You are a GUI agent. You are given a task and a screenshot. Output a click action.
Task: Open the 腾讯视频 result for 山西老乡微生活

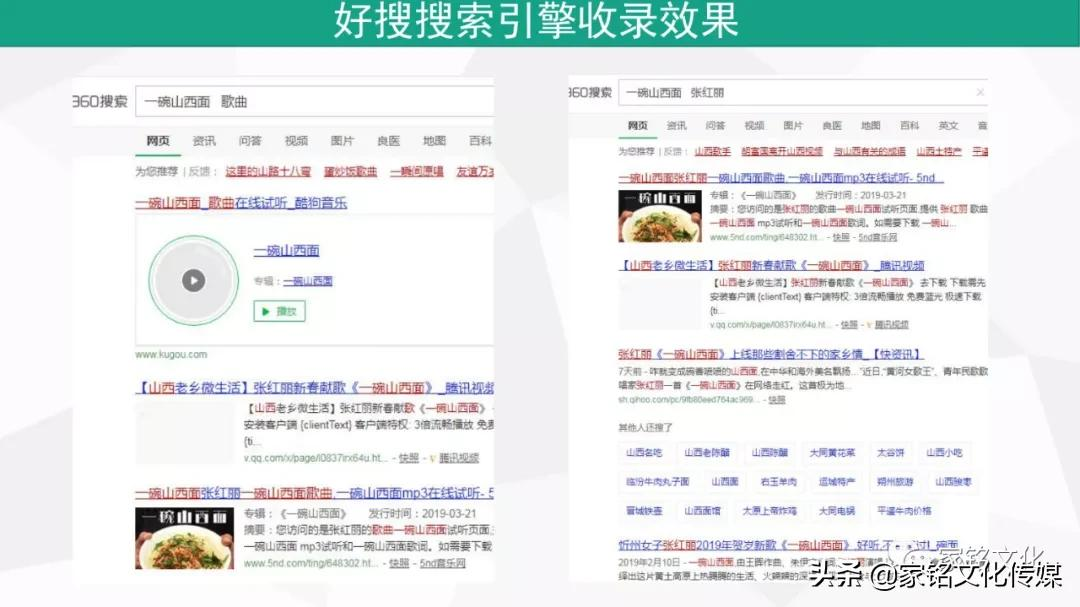coord(300,387)
